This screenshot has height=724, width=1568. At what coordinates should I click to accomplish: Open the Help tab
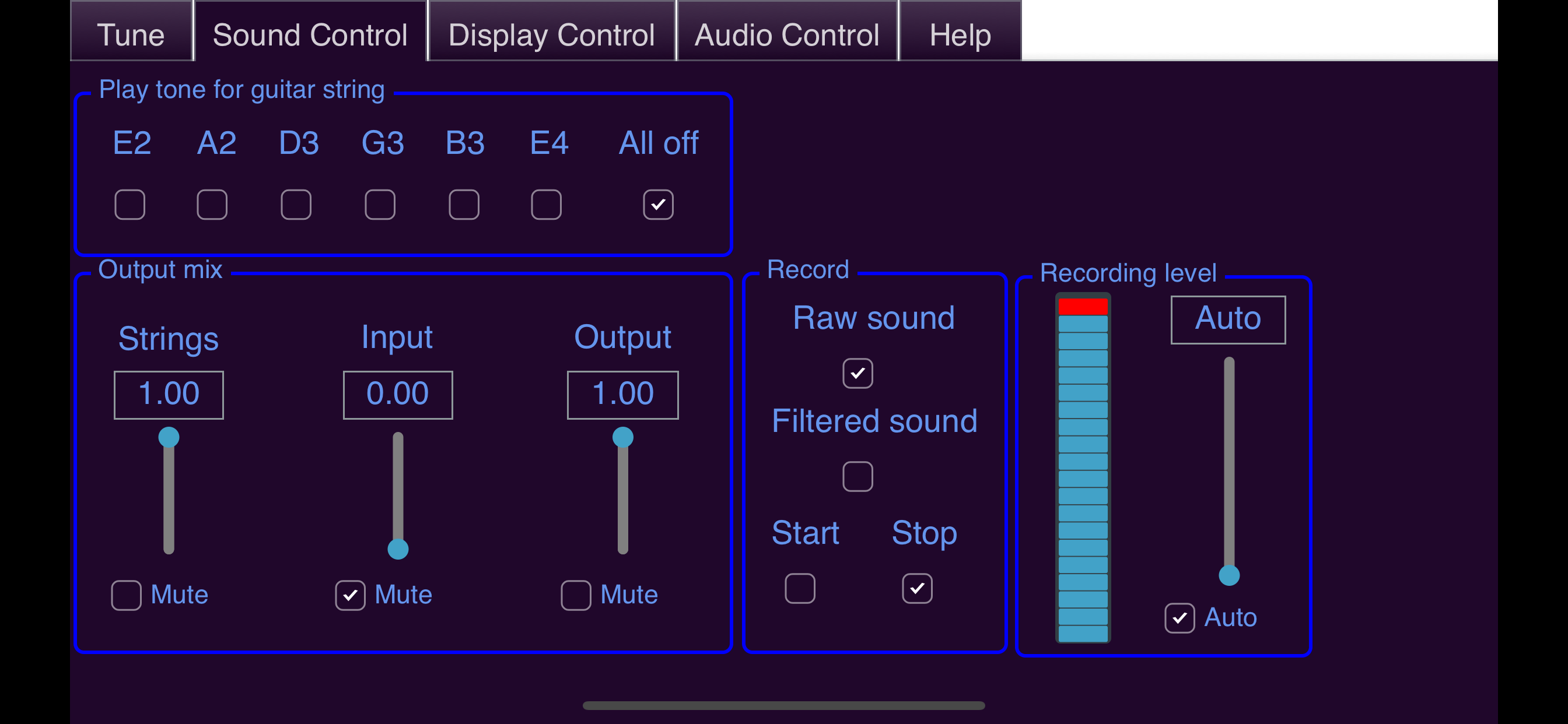[960, 31]
